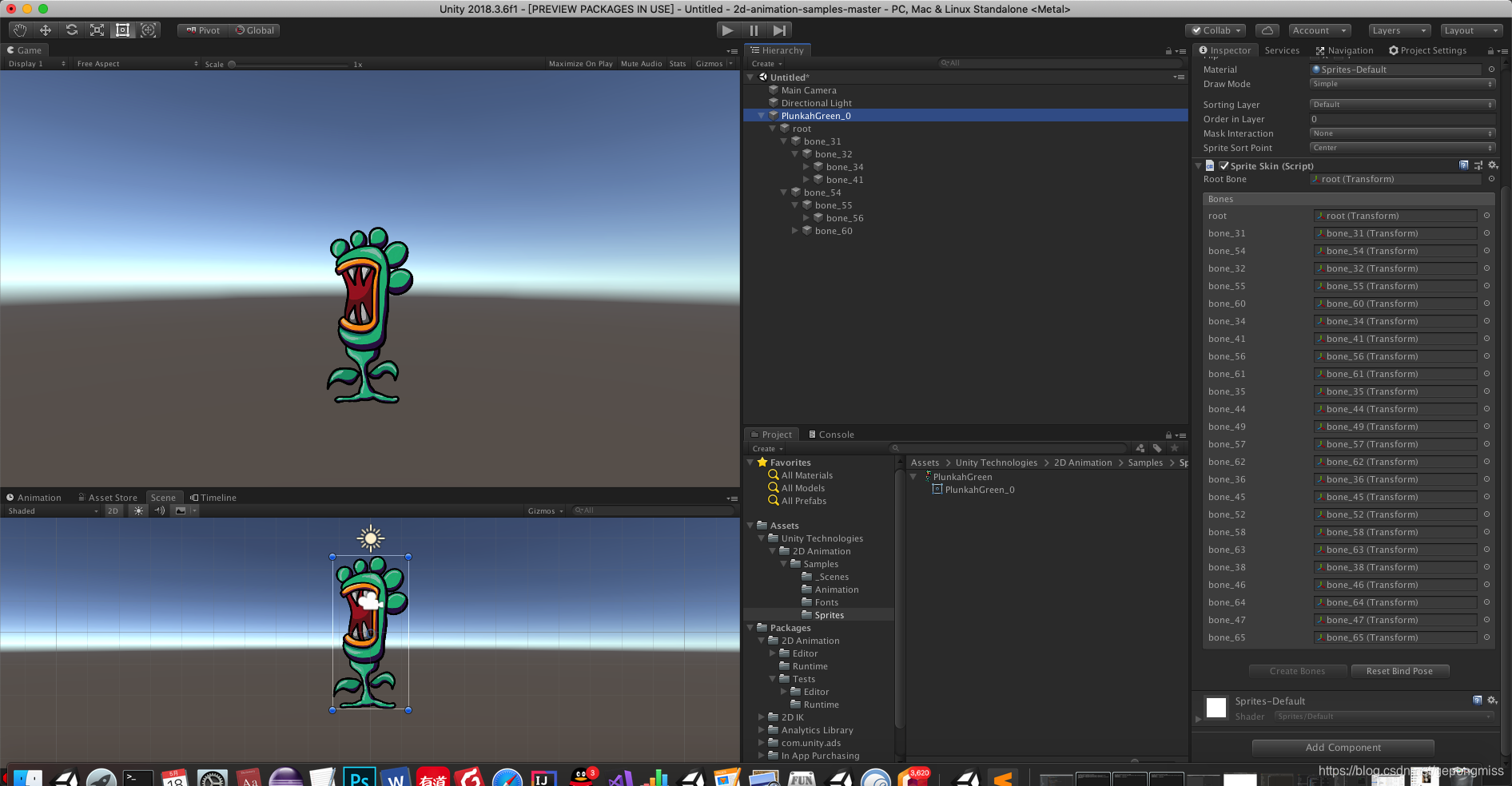Expand 2D IK package folder
The width and height of the screenshot is (1512, 786).
coord(762,717)
